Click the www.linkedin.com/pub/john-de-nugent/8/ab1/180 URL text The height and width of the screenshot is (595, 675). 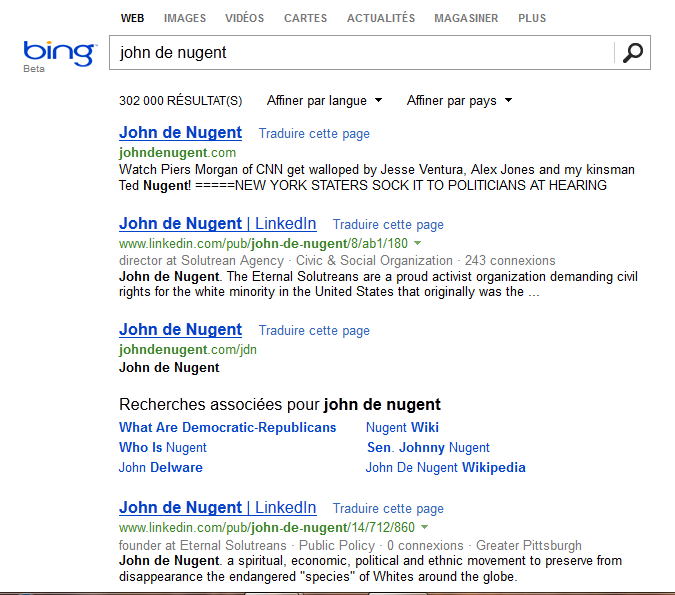[263, 244]
